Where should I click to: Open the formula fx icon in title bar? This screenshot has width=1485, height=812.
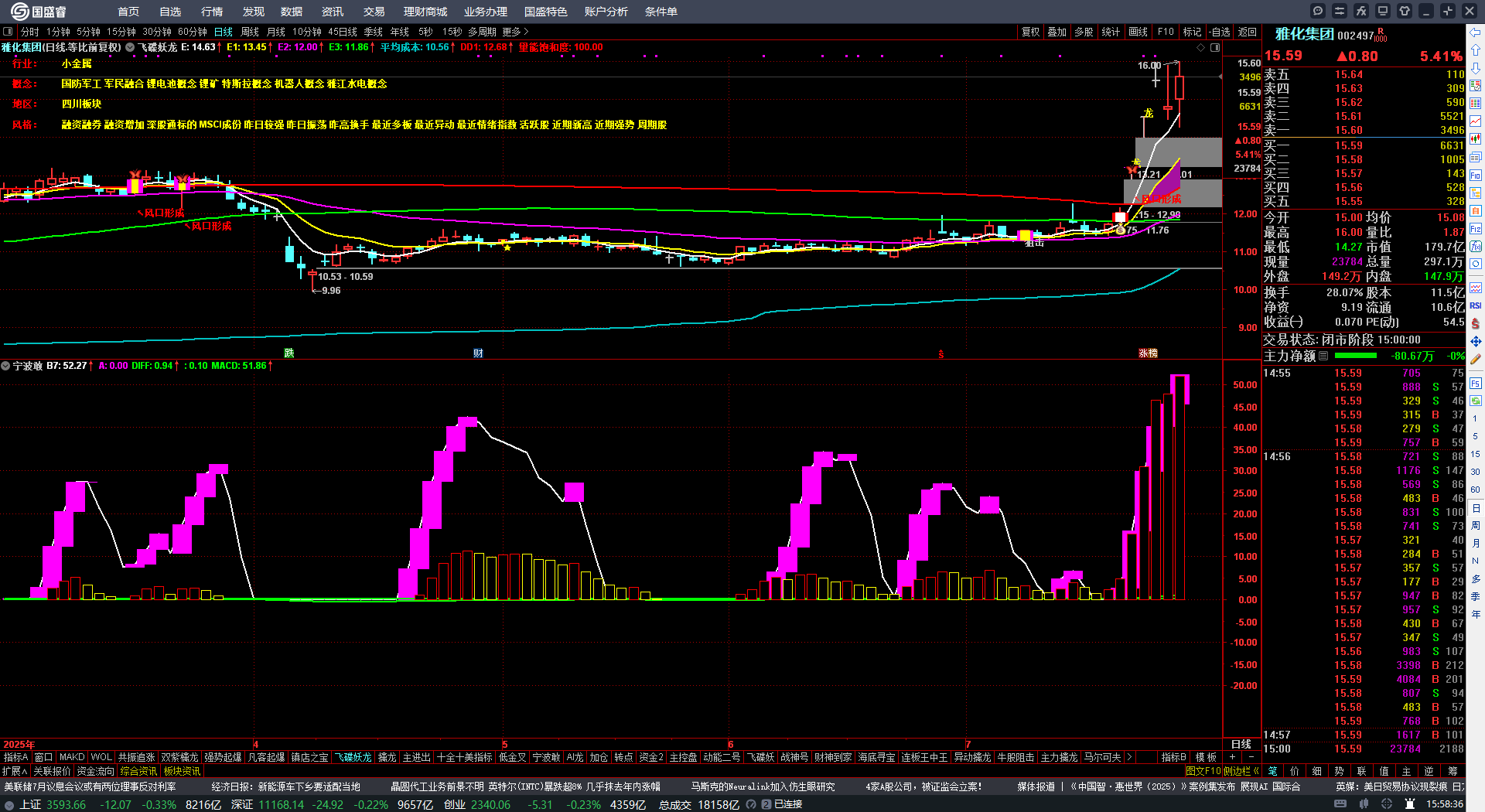coord(1361,11)
